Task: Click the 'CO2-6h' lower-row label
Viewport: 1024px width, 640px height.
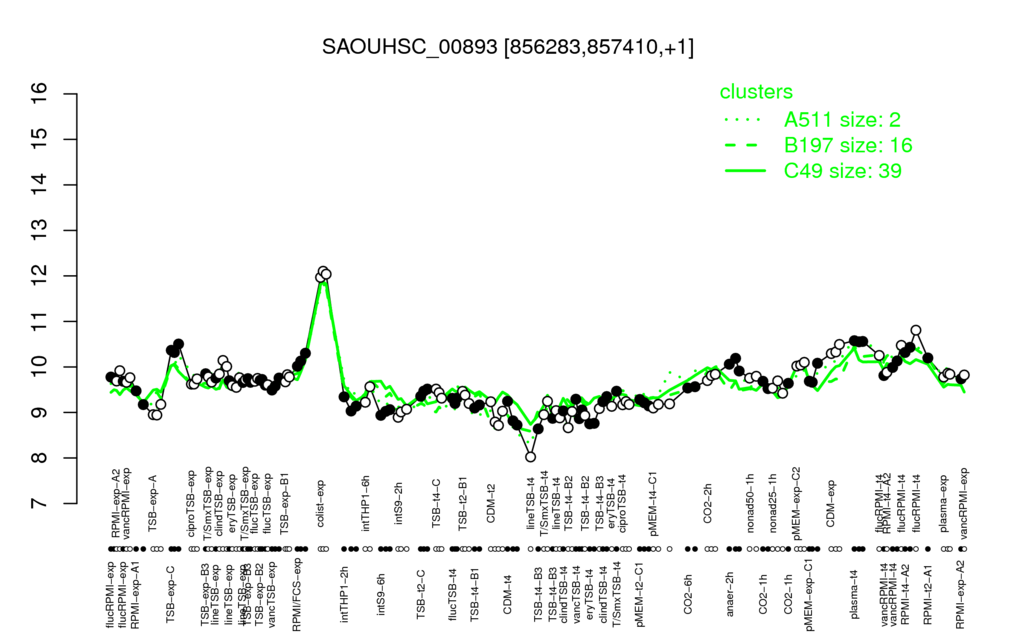Action: (687, 594)
